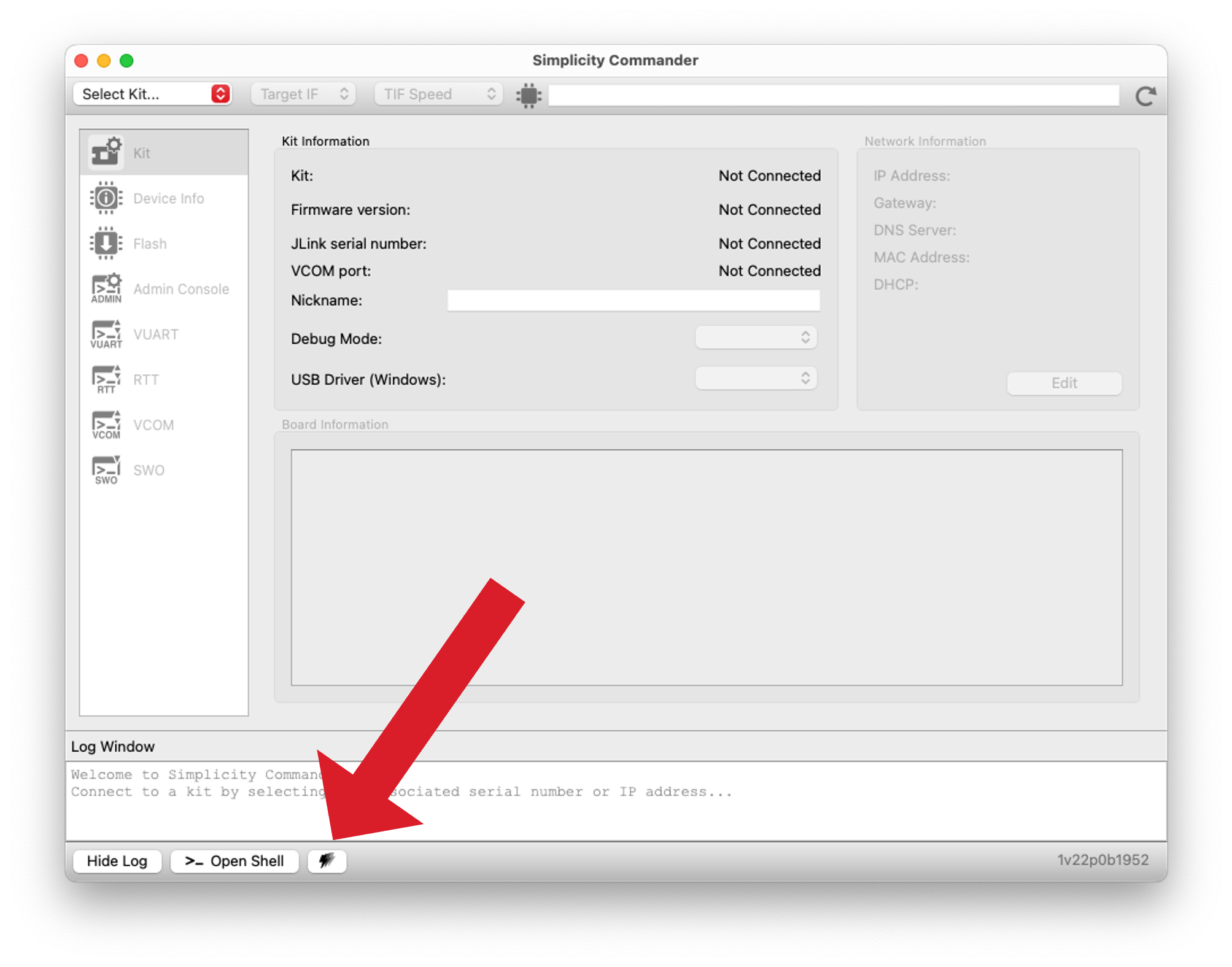Expand the USB Driver (Windows) dropdown
This screenshot has width=1232, height=967.
point(756,378)
